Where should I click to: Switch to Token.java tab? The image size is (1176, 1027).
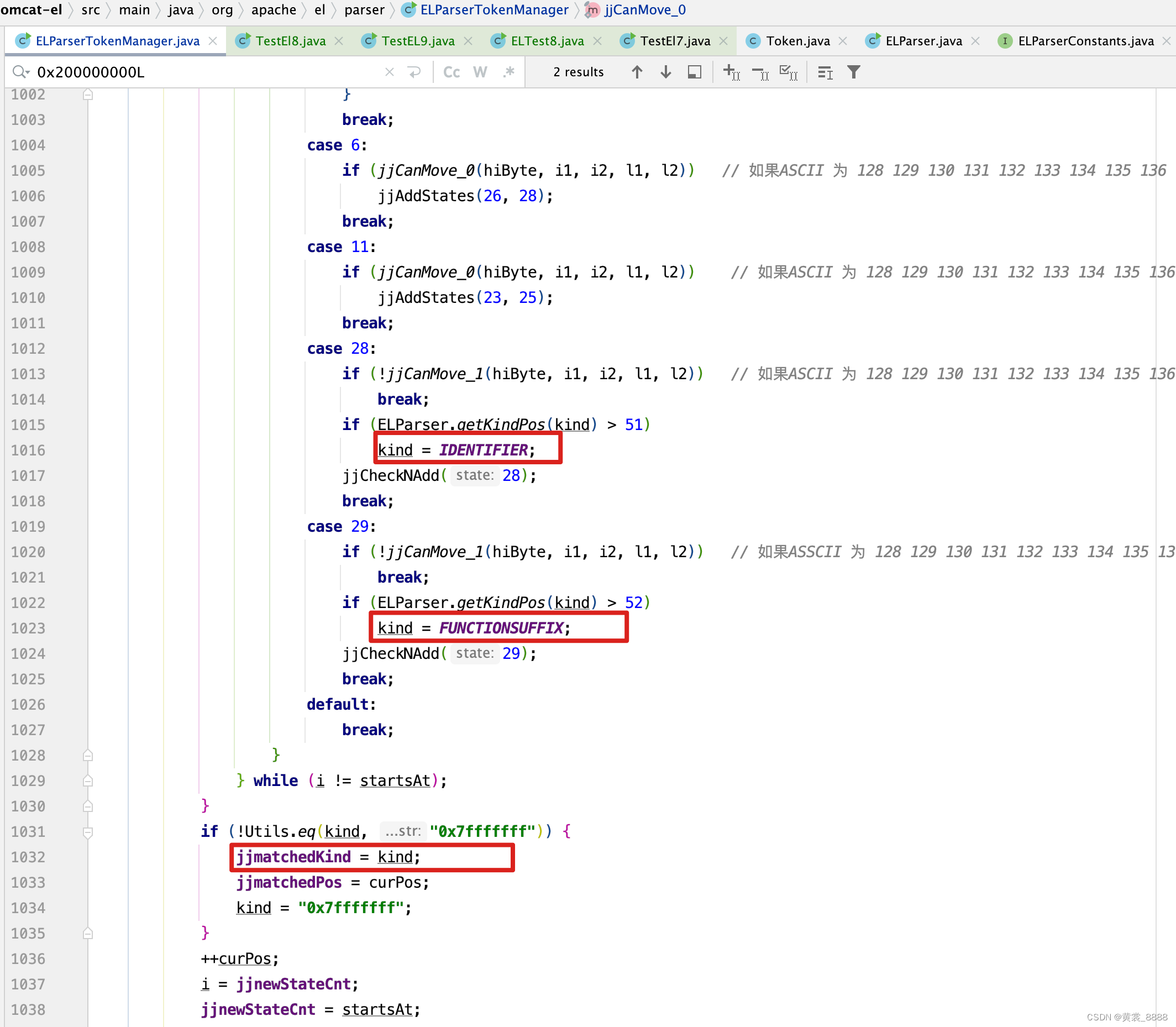798,41
